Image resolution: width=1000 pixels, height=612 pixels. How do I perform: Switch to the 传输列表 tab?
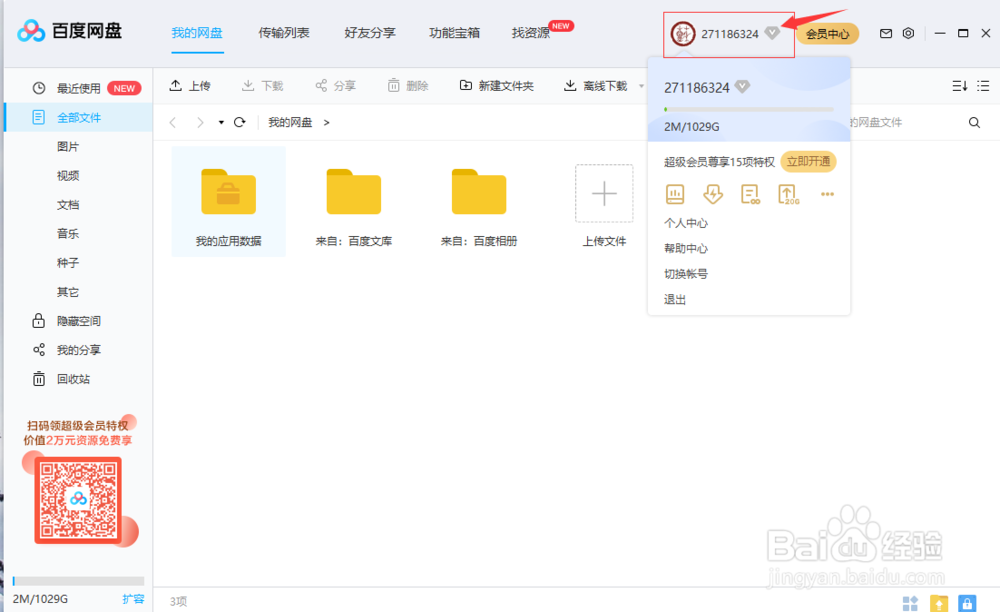pyautogui.click(x=283, y=32)
